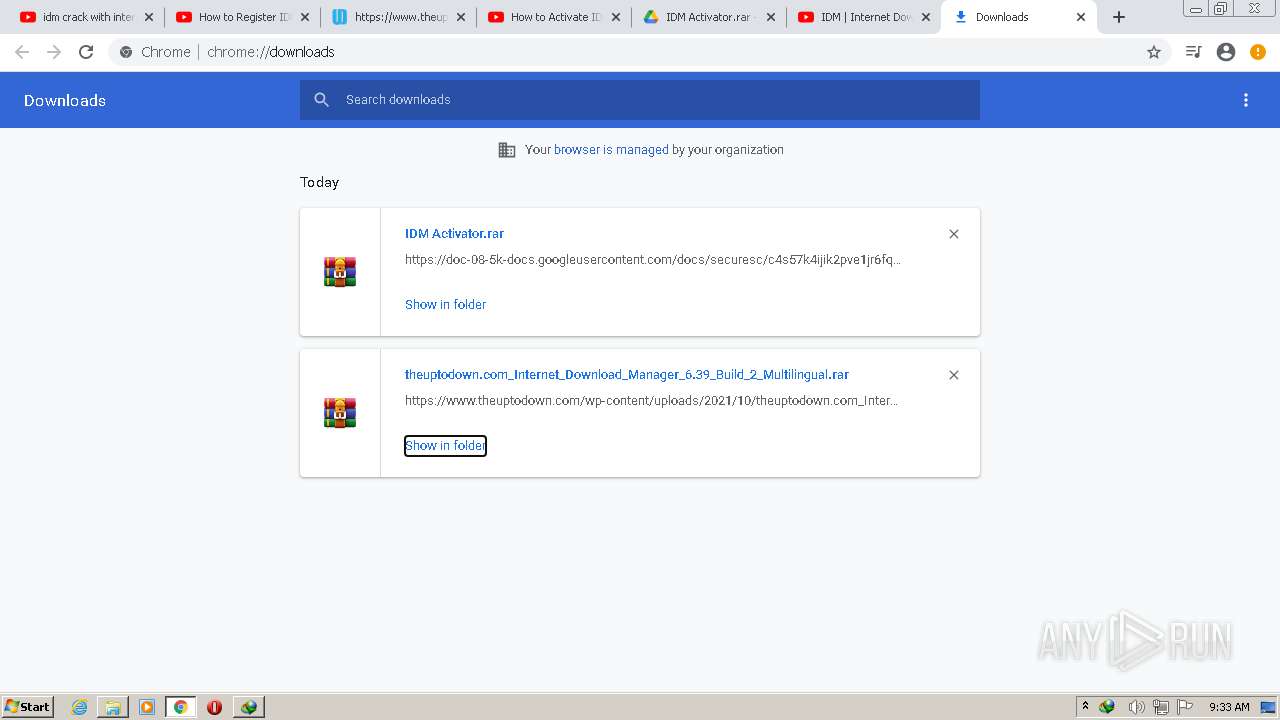Close the 'How to Activate ID' tab
This screenshot has width=1280, height=720.
tap(616, 17)
